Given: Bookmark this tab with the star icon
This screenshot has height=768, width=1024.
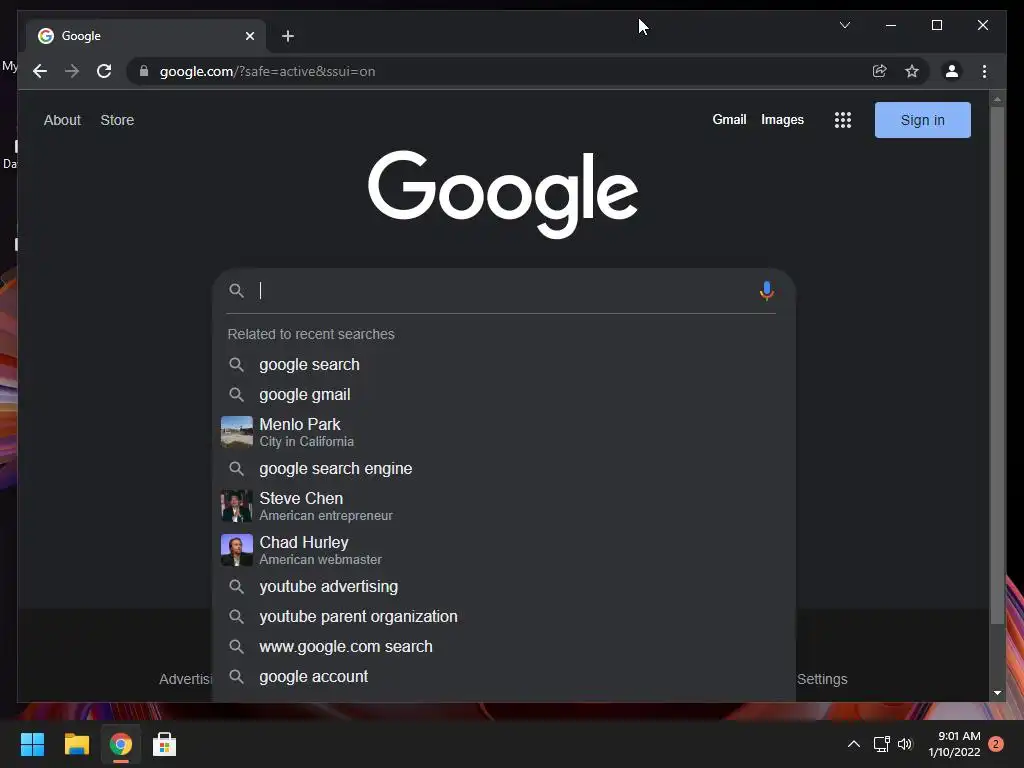Looking at the screenshot, I should (912, 71).
